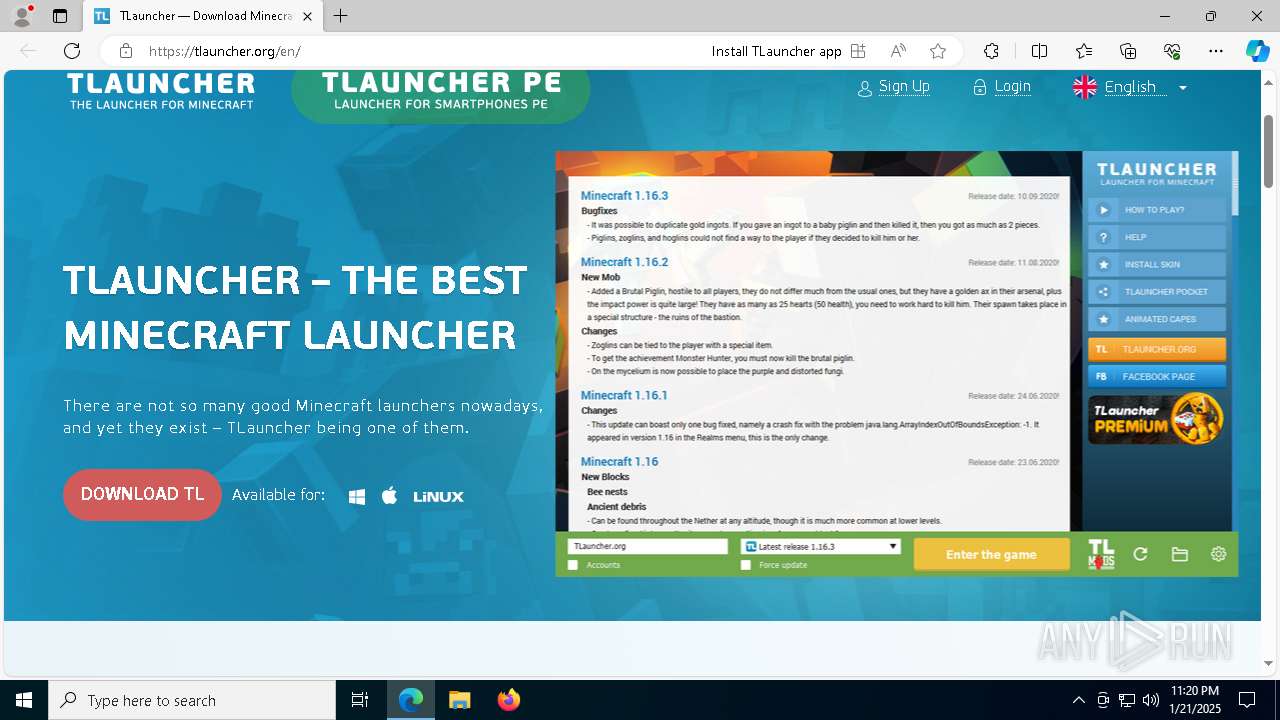Open Browser essentials heart icon

(x=1172, y=51)
